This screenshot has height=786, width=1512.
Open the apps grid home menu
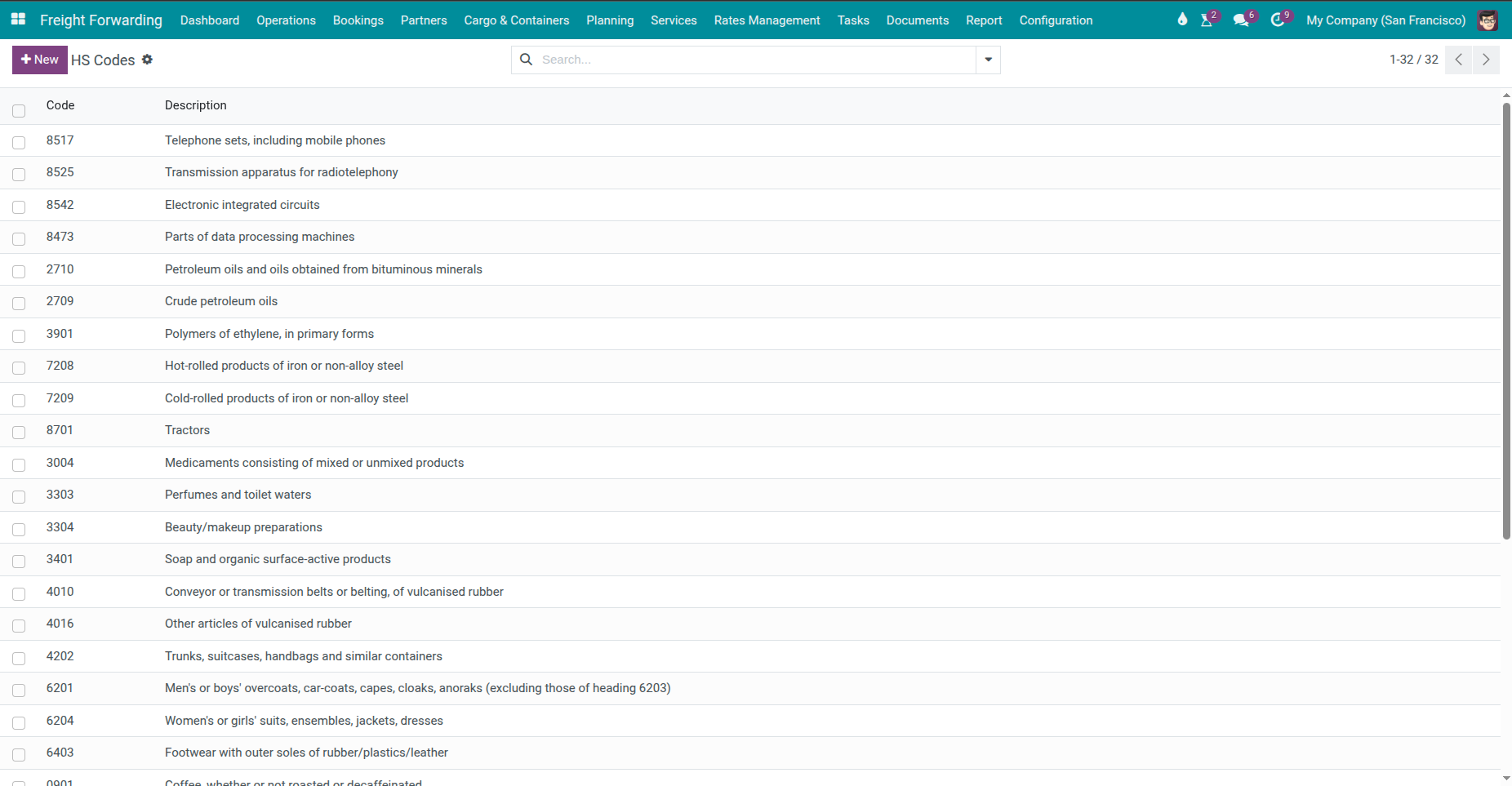pyautogui.click(x=18, y=20)
